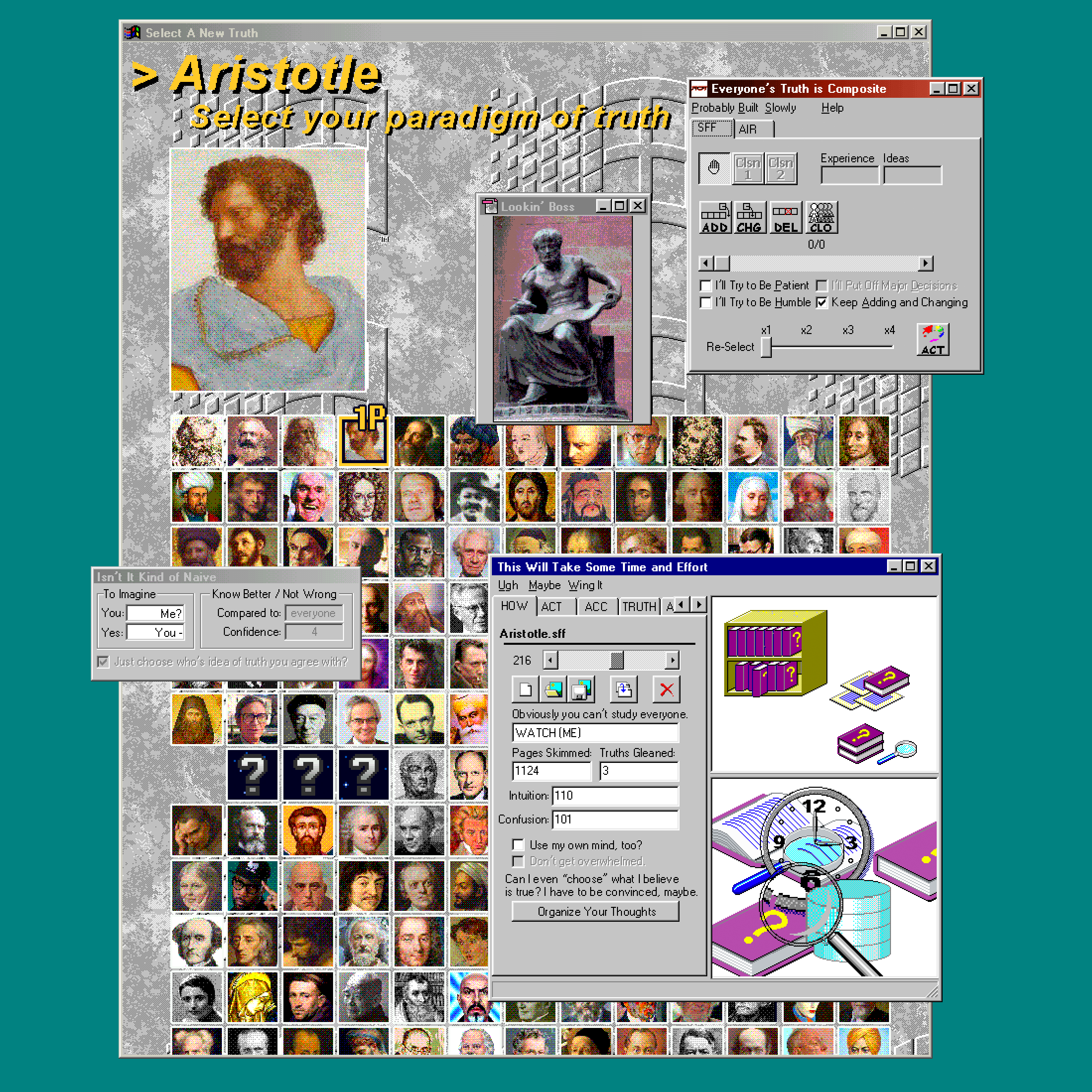
Task: Click the Experience input field
Action: coord(849,175)
